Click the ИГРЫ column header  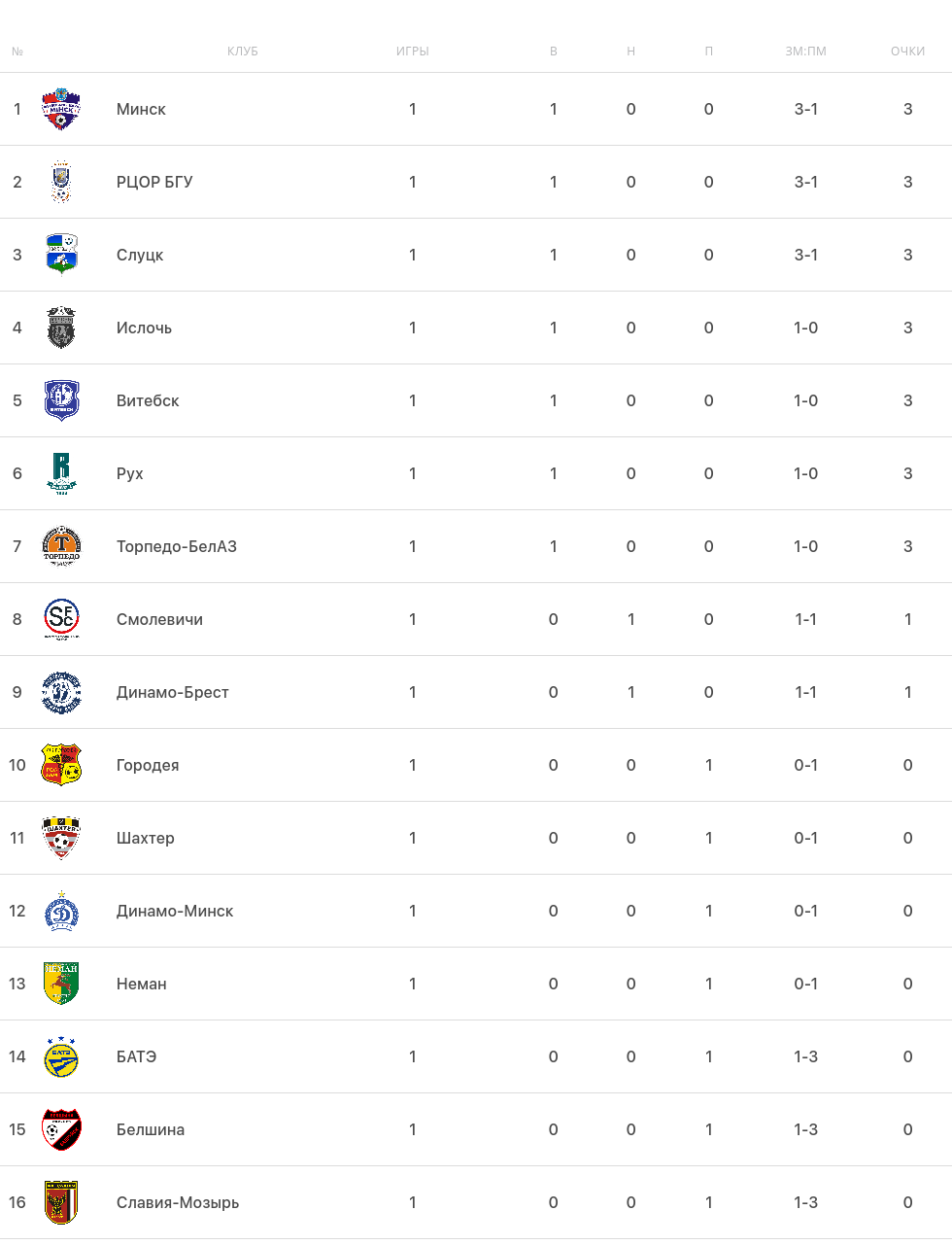click(413, 52)
